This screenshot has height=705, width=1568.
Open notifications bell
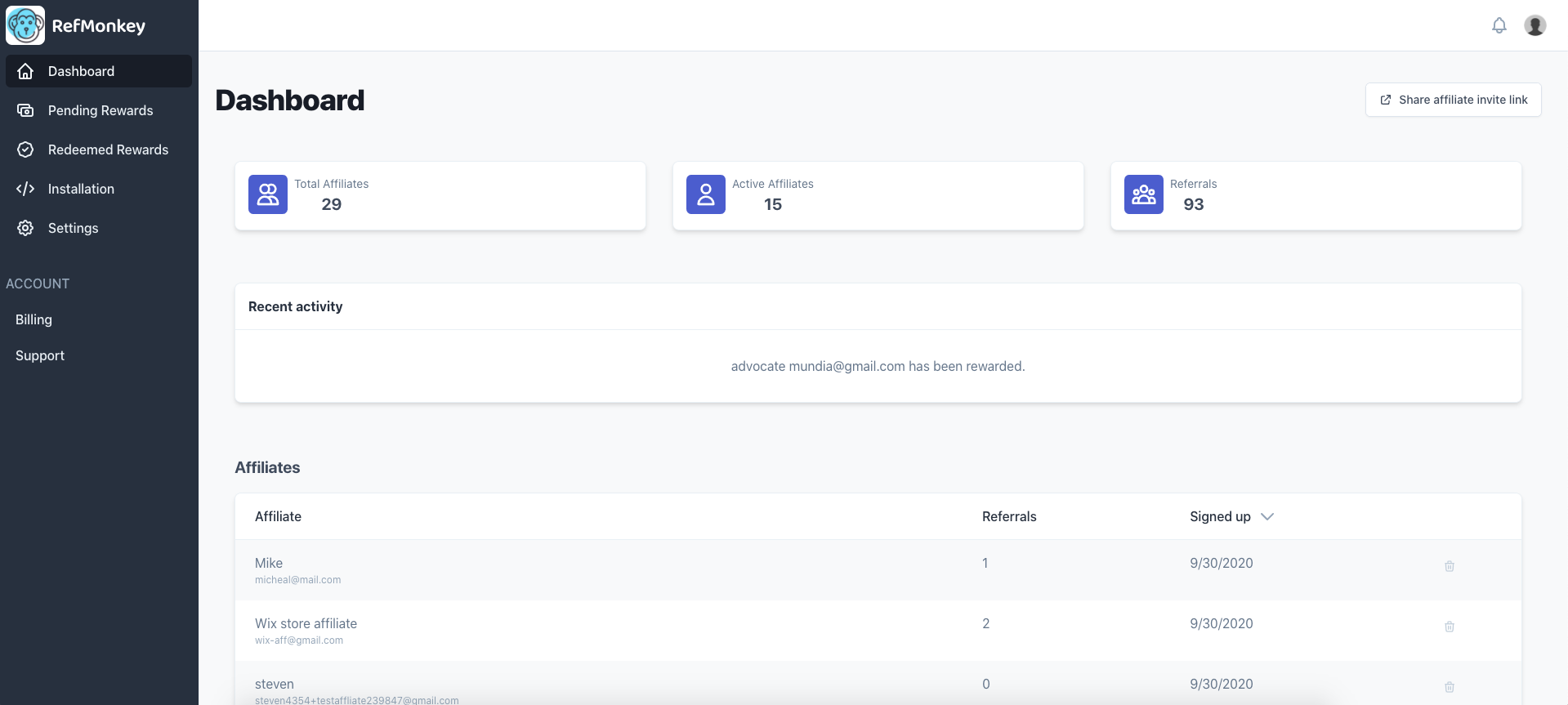point(1499,25)
